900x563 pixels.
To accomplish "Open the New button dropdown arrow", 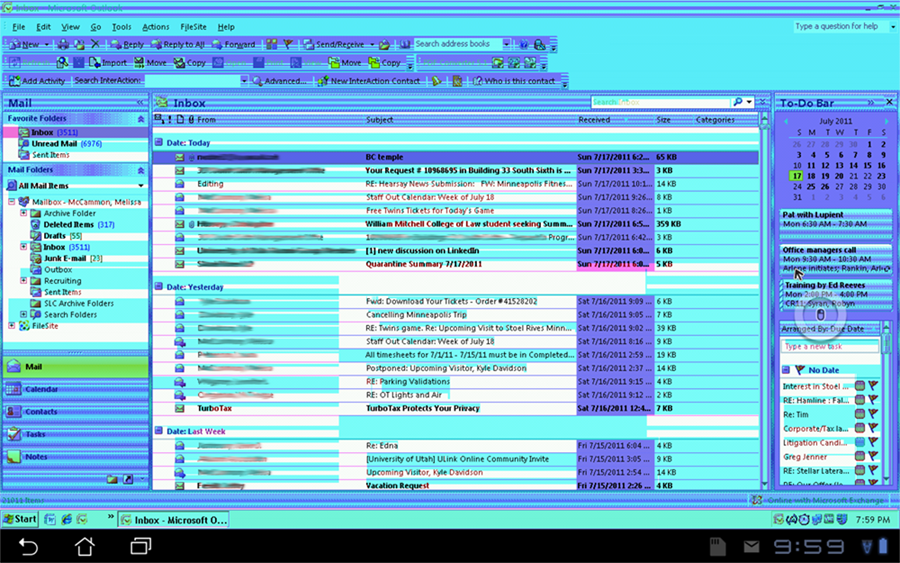I will pyautogui.click(x=46, y=44).
